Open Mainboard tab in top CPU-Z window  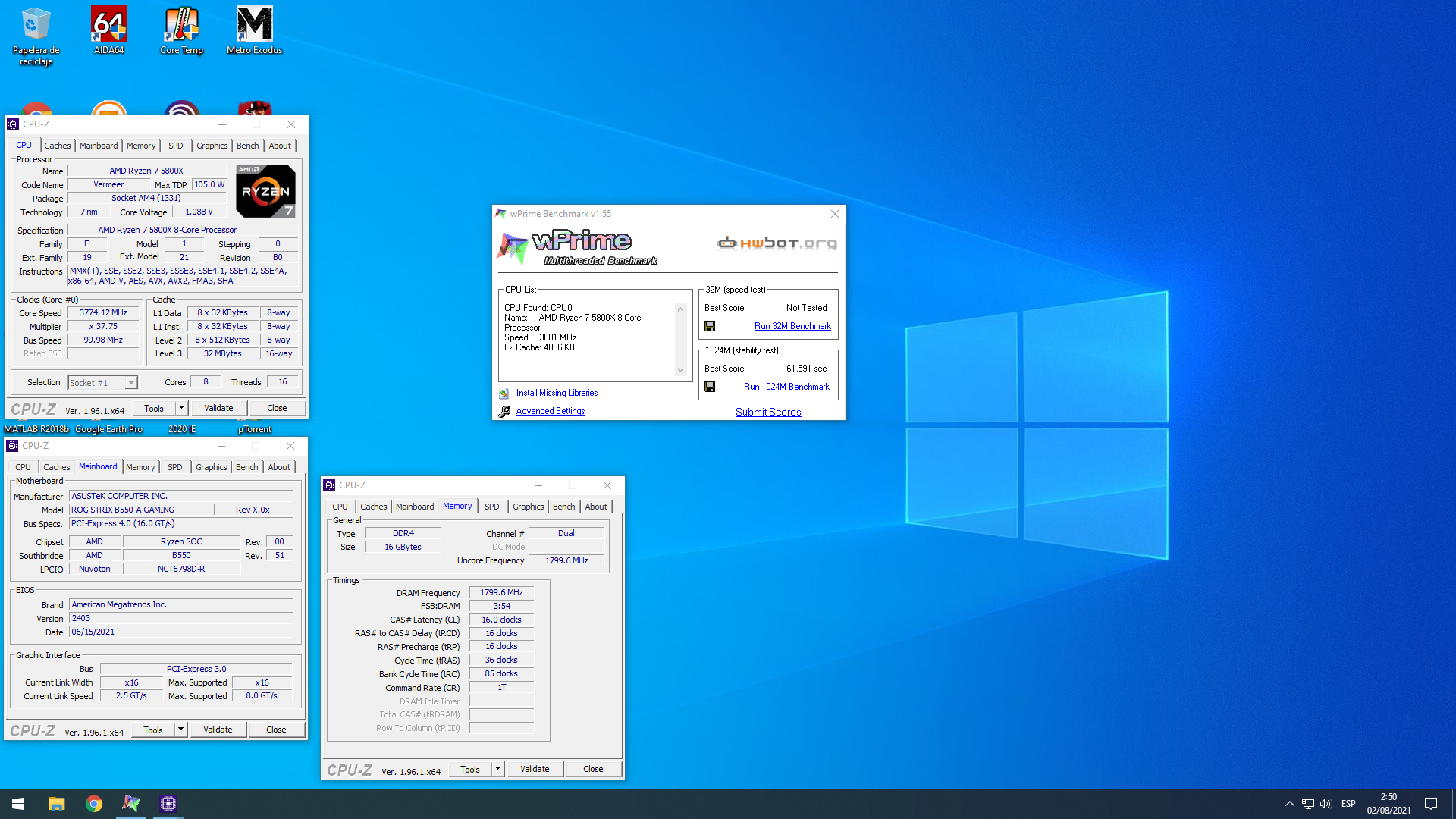tap(99, 146)
